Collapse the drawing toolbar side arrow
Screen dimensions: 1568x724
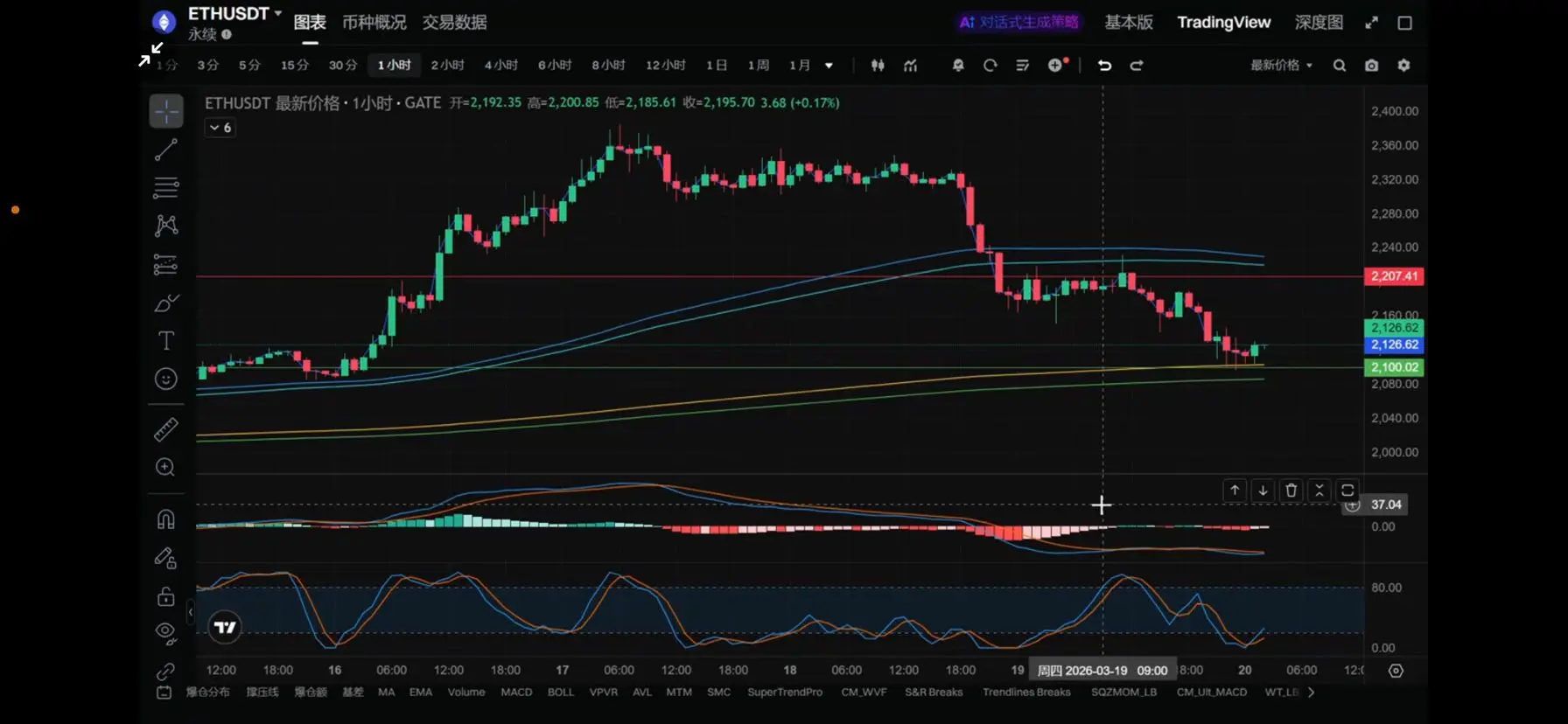pyautogui.click(x=191, y=612)
